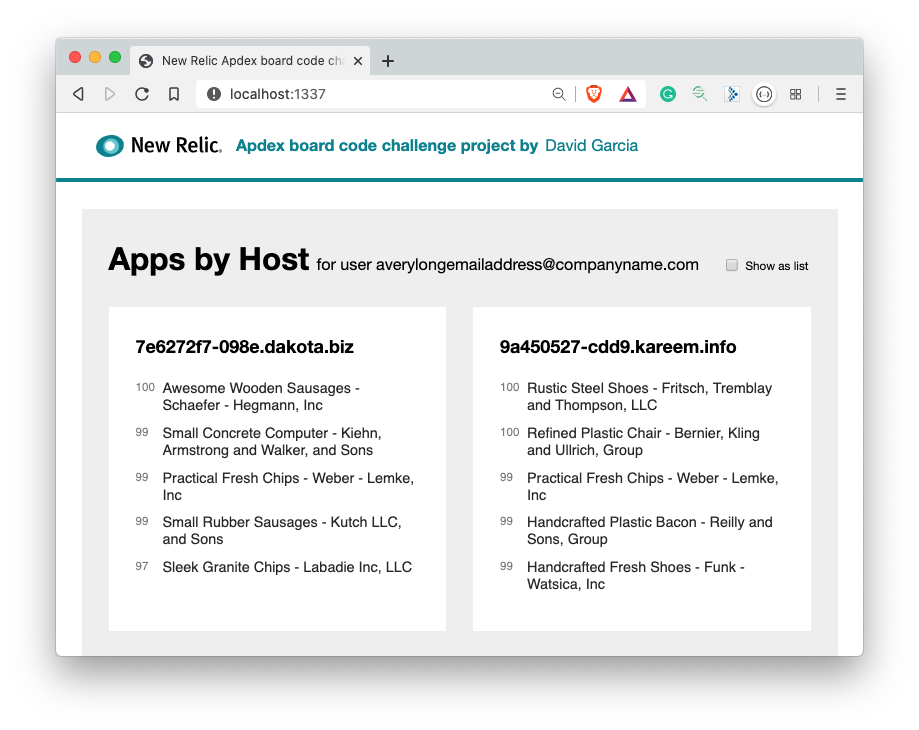Open the green search extension icon
919x730 pixels.
click(x=699, y=94)
